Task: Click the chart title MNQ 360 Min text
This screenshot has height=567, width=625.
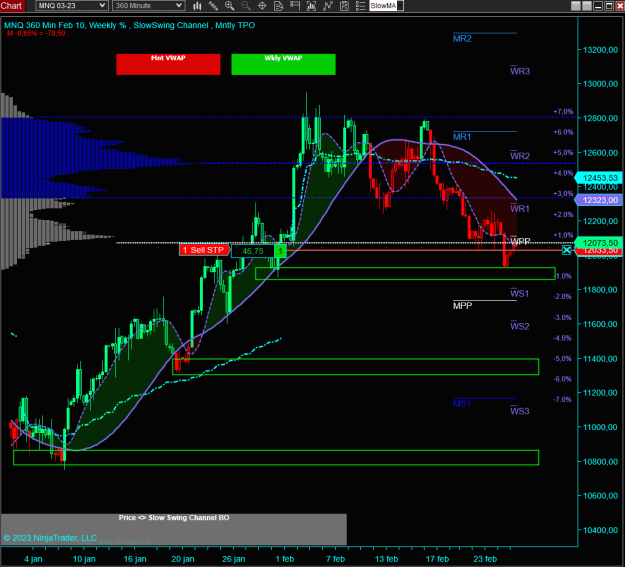Action: (x=130, y=25)
